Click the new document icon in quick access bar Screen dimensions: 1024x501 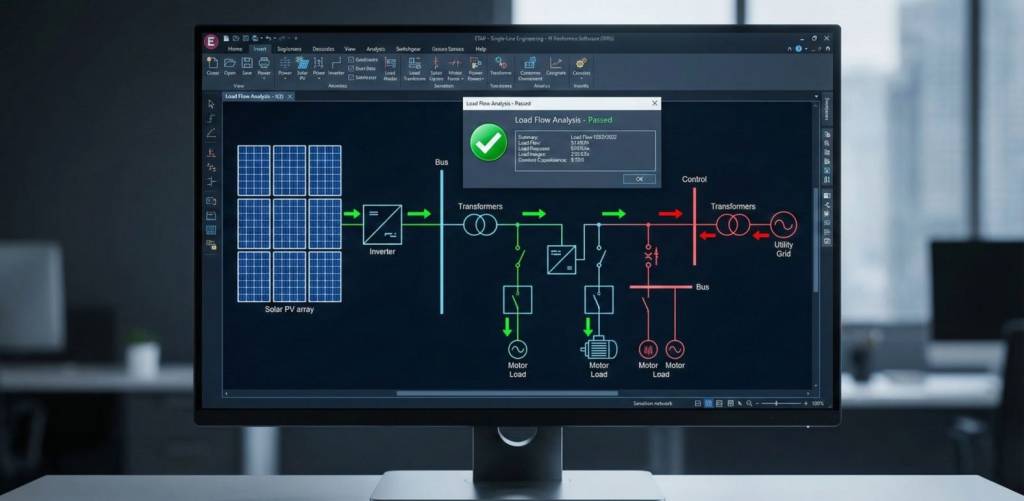click(x=226, y=39)
